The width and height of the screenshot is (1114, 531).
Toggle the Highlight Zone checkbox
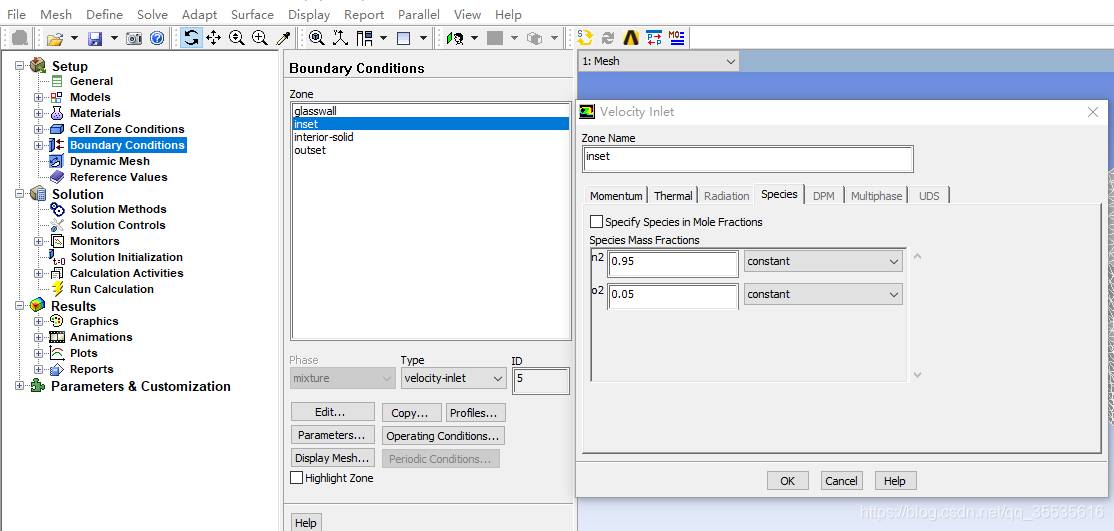297,478
